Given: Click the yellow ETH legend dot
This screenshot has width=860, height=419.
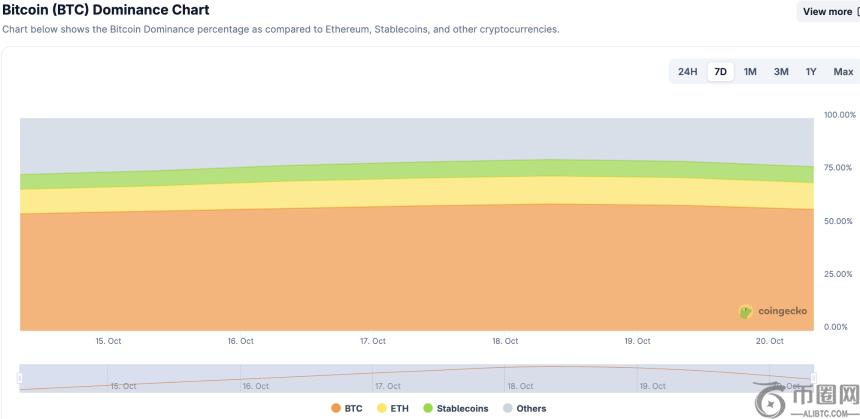Looking at the screenshot, I should [382, 409].
